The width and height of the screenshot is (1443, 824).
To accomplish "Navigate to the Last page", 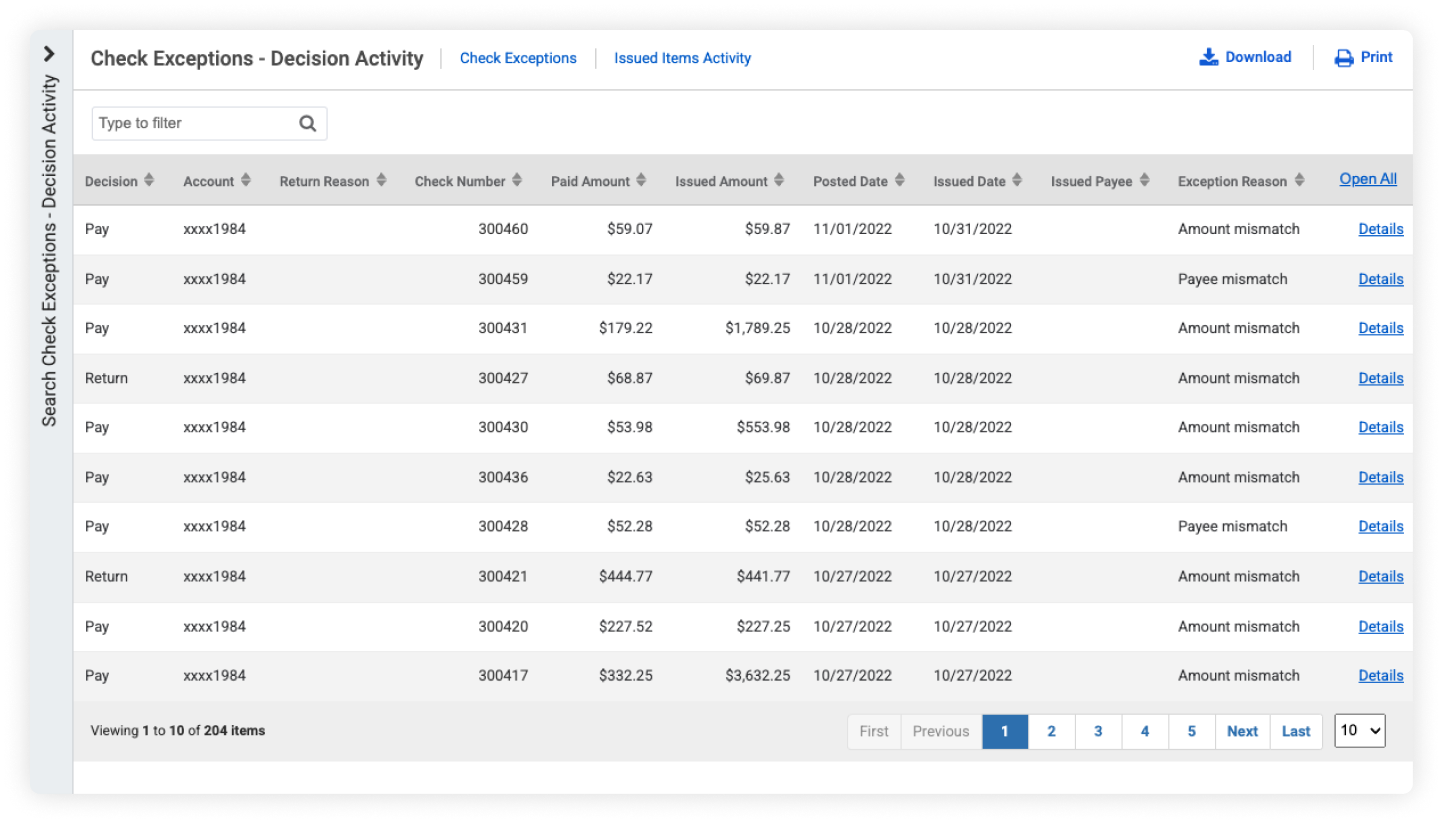I will [x=1296, y=731].
